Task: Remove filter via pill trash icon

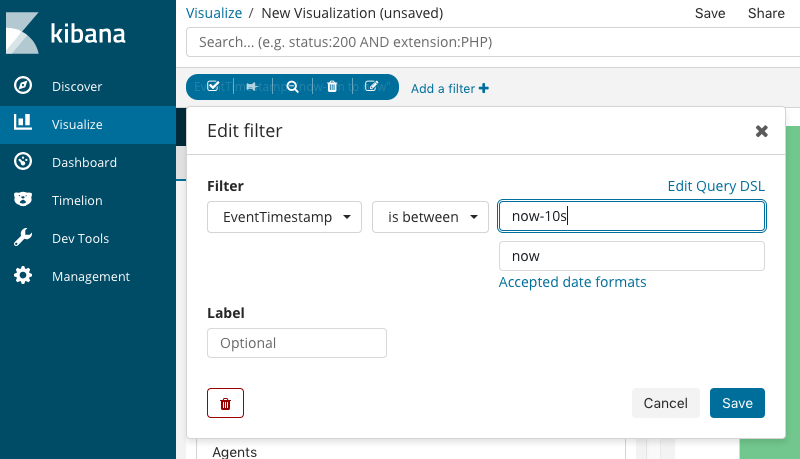Action: pos(332,86)
